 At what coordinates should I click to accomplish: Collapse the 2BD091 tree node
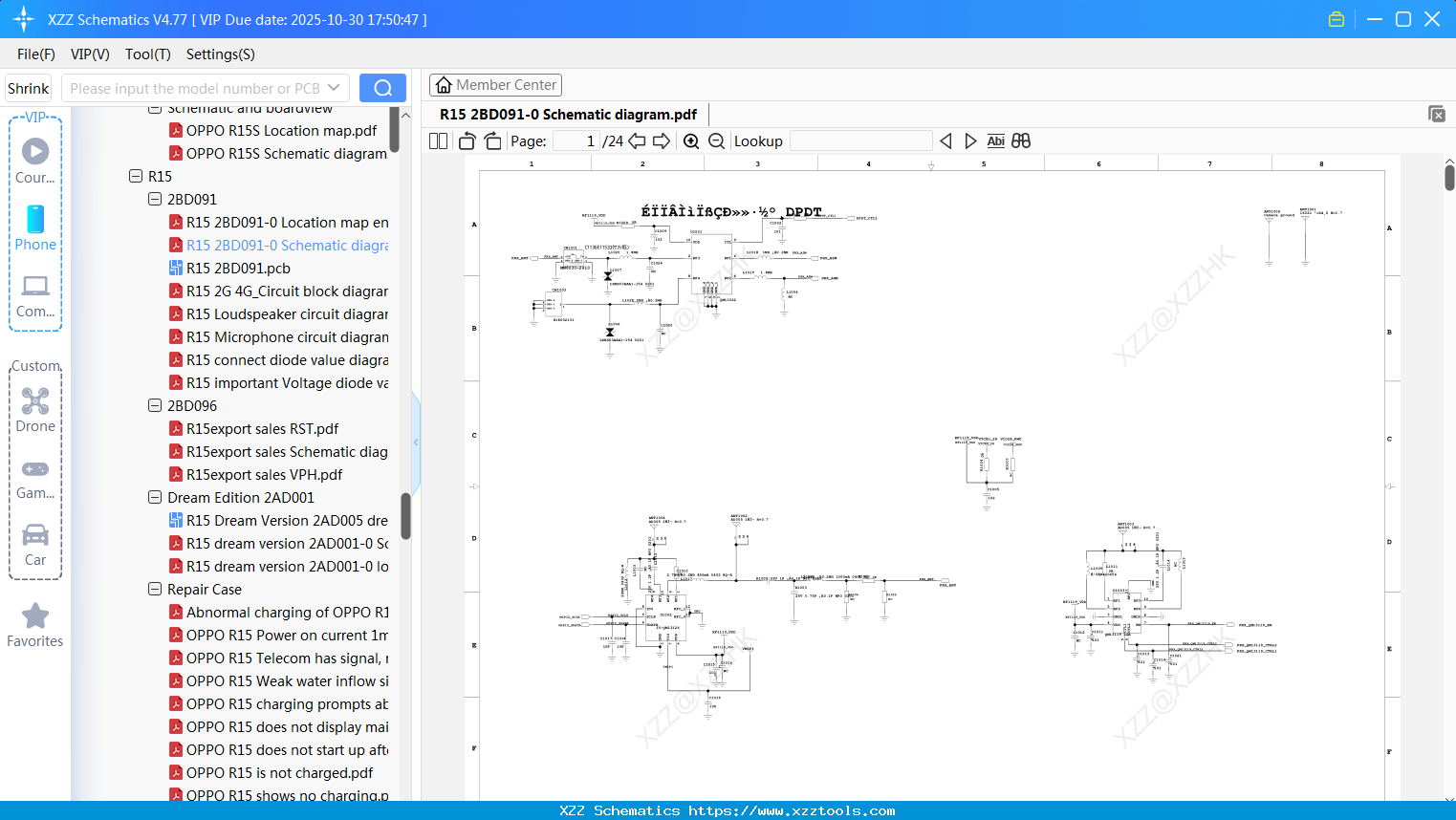point(154,199)
